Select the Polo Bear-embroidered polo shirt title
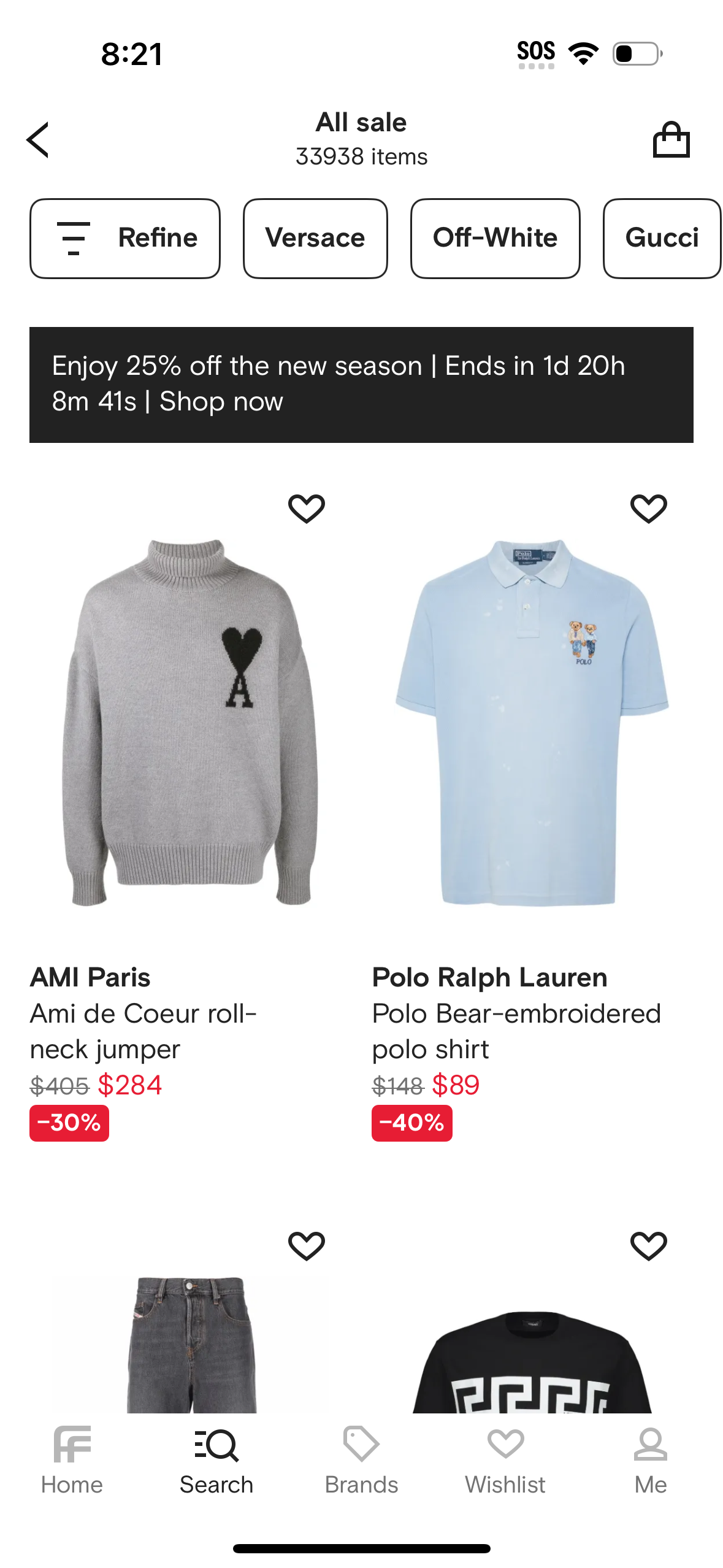723x1568 pixels. tap(517, 1031)
